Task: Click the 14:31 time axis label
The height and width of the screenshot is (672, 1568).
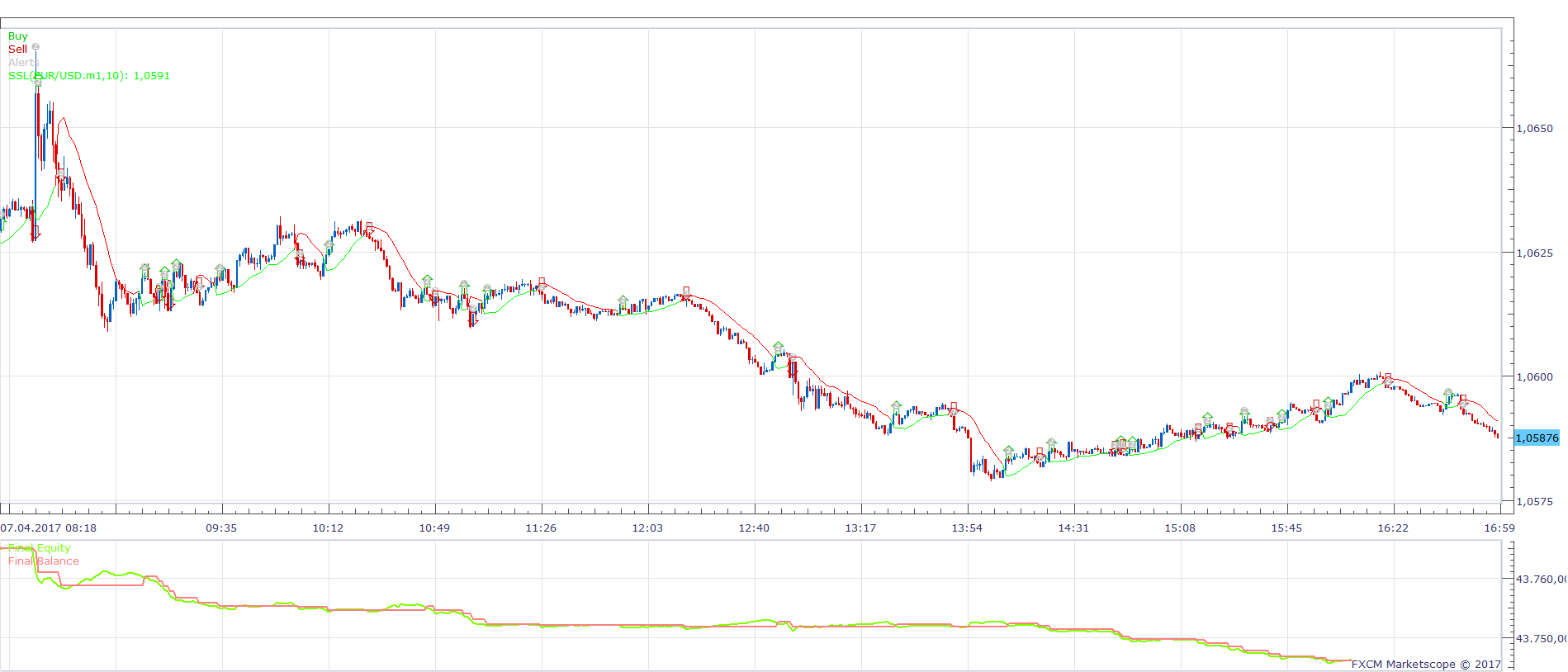Action: pyautogui.click(x=1073, y=528)
